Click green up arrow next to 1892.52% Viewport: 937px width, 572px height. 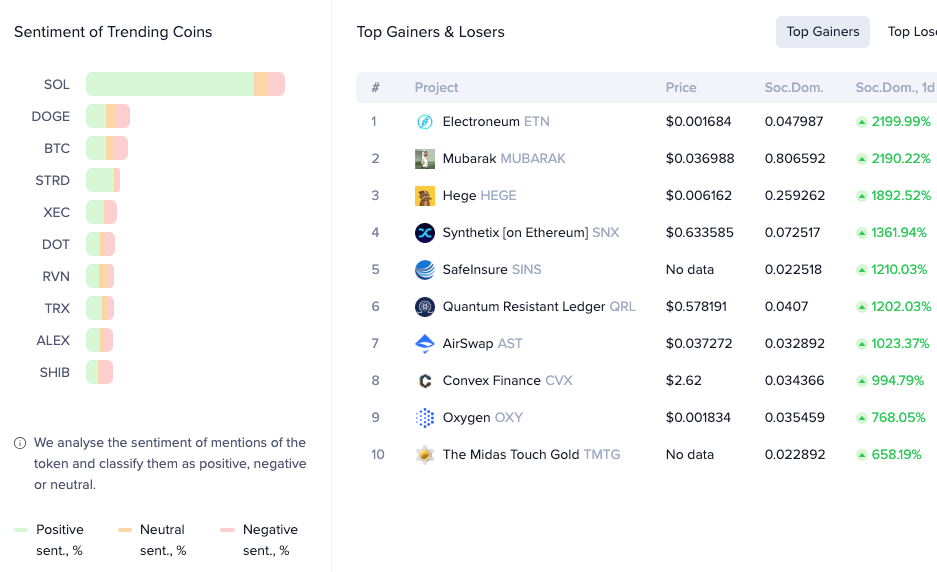pos(861,196)
